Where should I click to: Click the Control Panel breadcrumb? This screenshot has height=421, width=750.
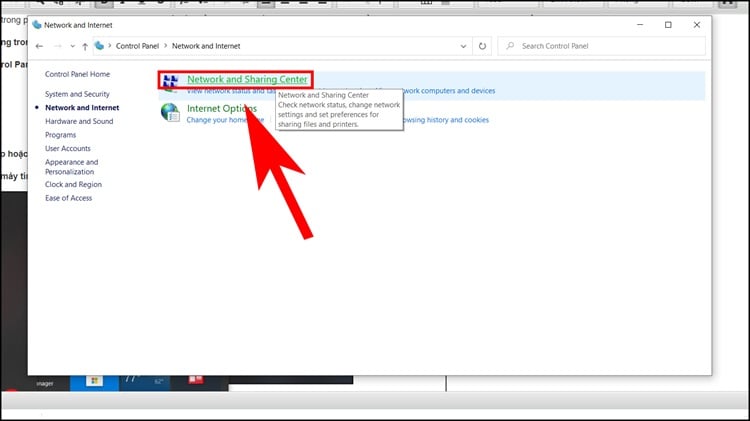pos(139,46)
